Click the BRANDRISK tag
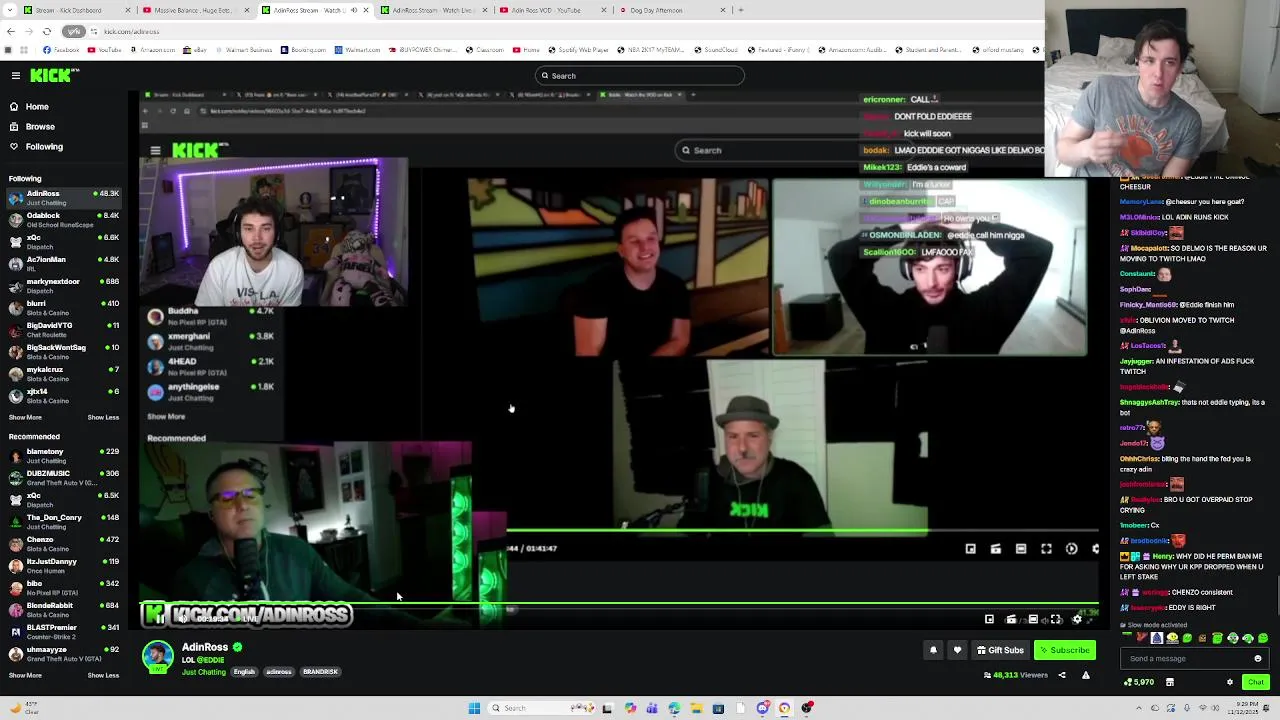 [x=320, y=672]
